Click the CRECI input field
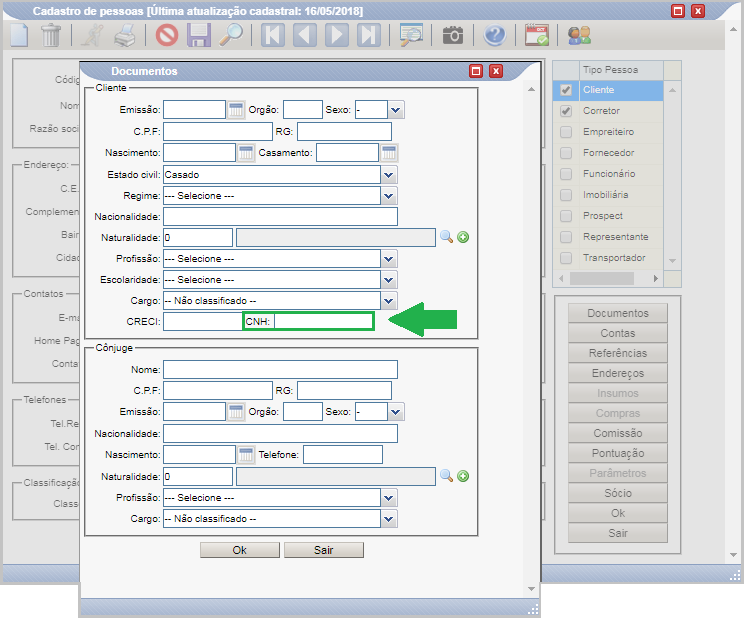 (203, 321)
